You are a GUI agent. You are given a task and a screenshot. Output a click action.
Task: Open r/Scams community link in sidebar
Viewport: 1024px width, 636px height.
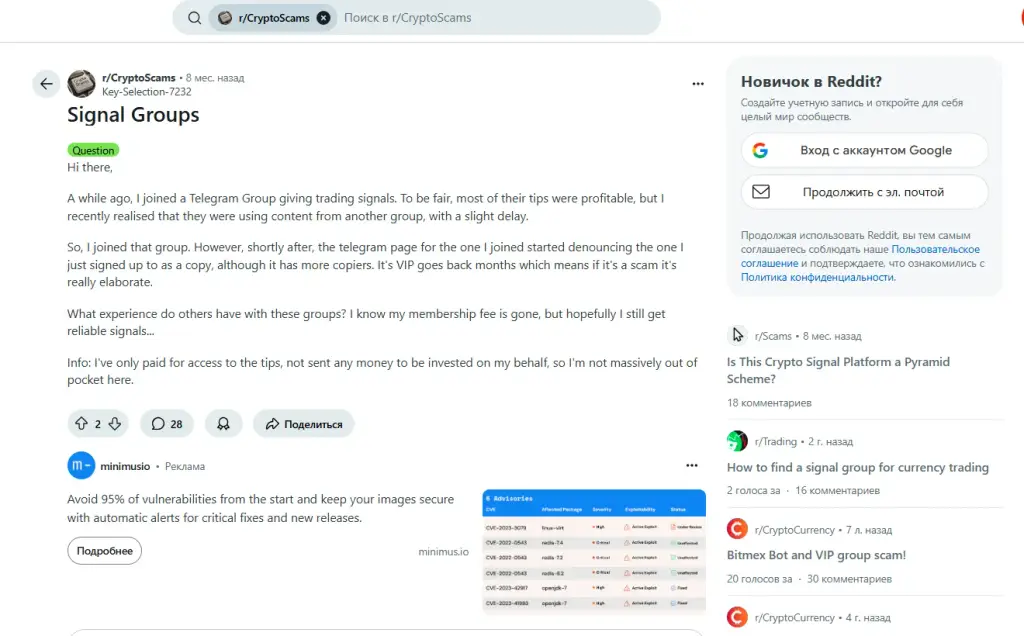pos(773,336)
